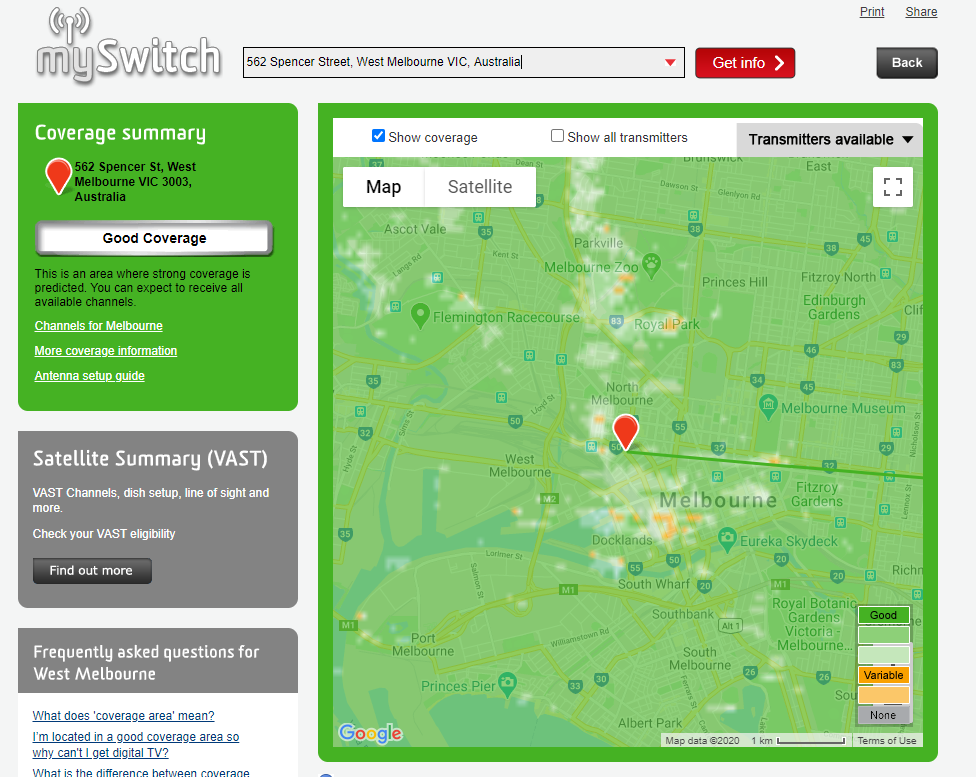
Task: Open the Terms of Use link
Action: click(x=886, y=740)
